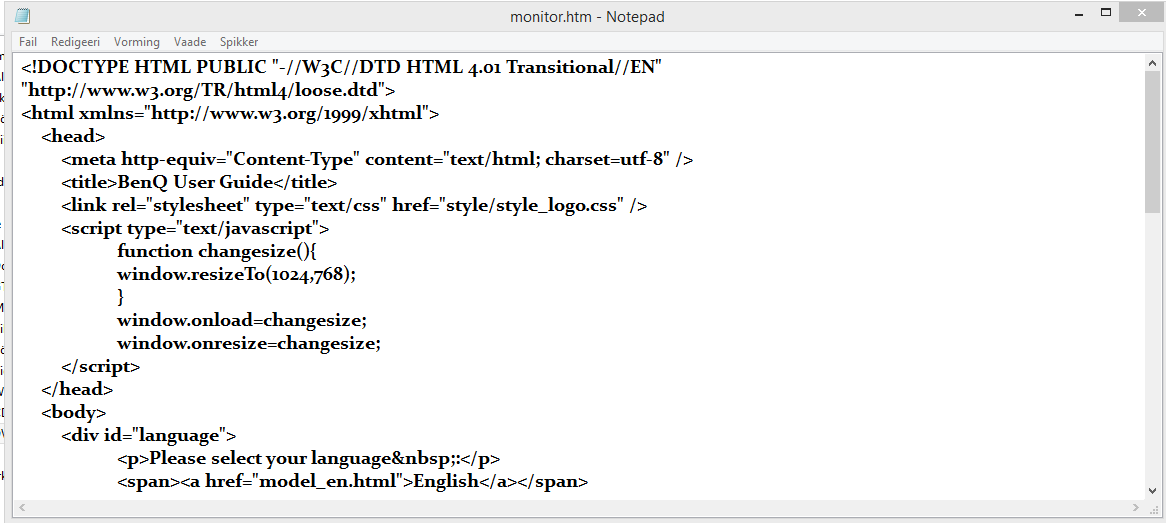
Task: Click the "<!DOCTYPE HTML PUBLIC" line
Action: pyautogui.click(x=341, y=68)
